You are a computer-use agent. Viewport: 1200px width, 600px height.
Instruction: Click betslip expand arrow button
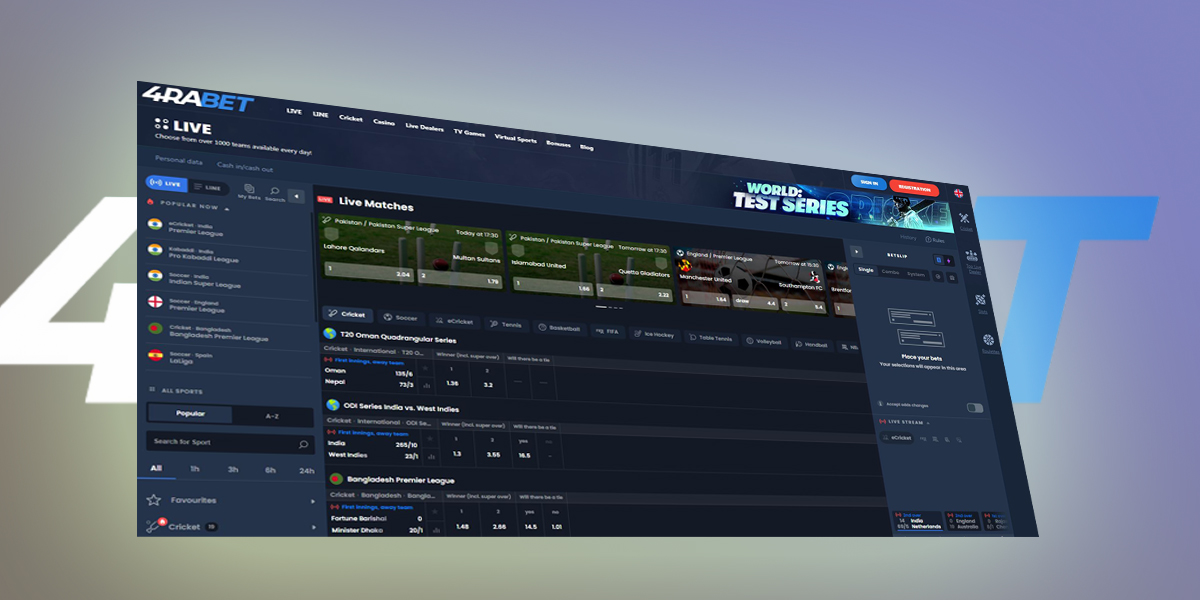click(855, 251)
